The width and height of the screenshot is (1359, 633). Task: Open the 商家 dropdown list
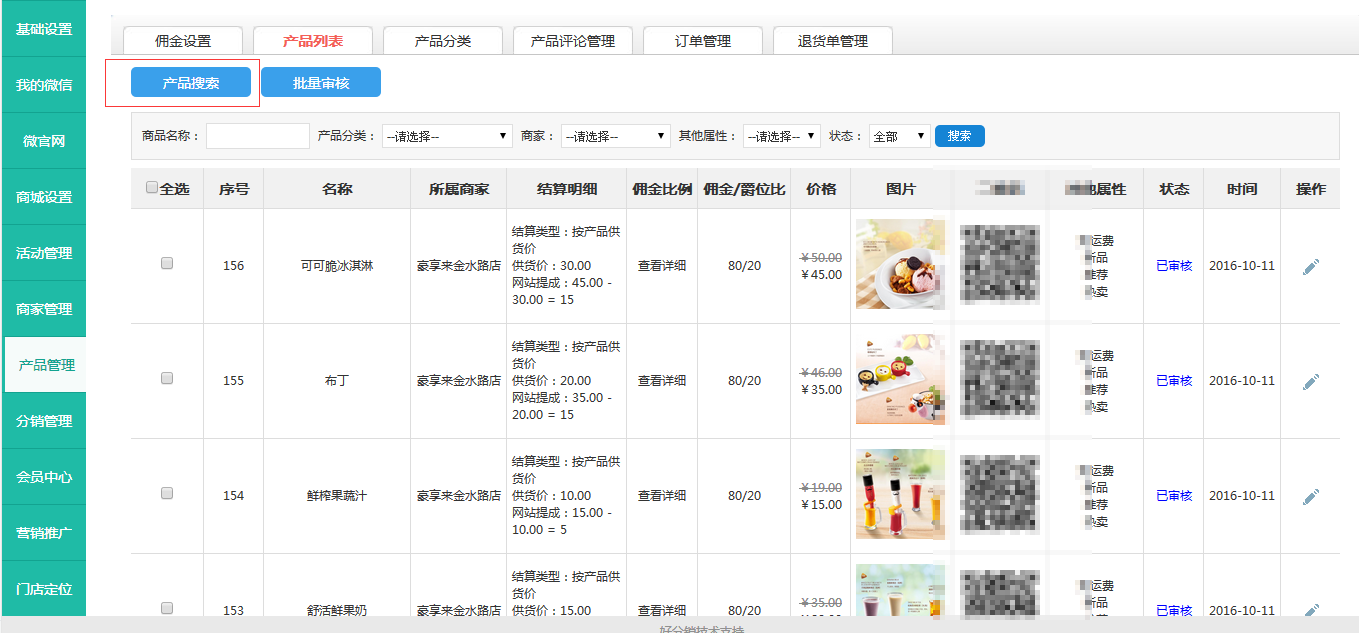[615, 136]
